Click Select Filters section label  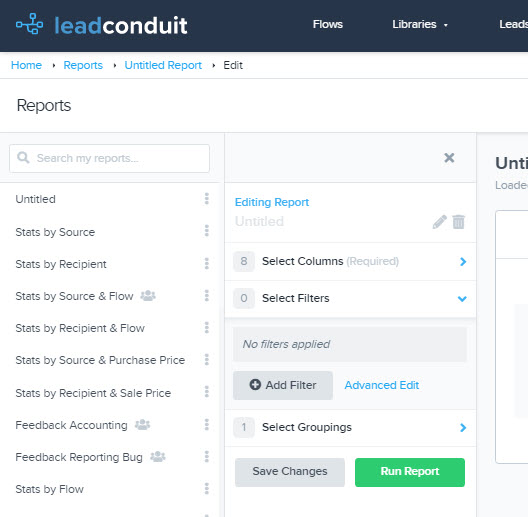pyautogui.click(x=296, y=298)
